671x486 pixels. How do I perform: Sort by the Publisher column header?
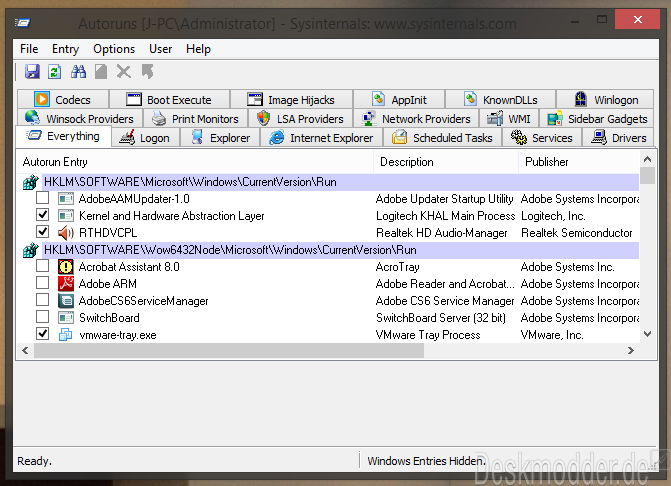[x=579, y=162]
